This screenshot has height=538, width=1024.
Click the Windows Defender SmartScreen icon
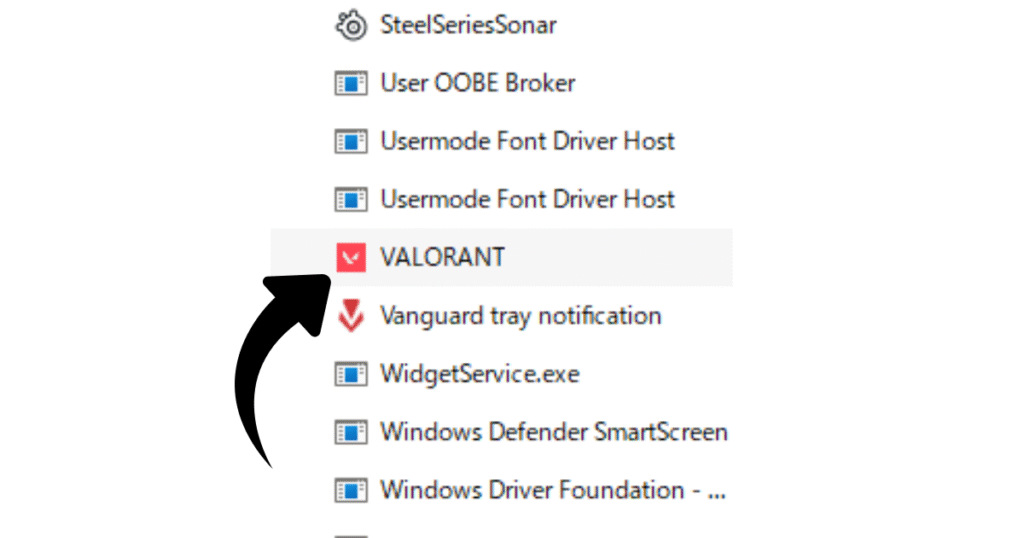coord(351,433)
